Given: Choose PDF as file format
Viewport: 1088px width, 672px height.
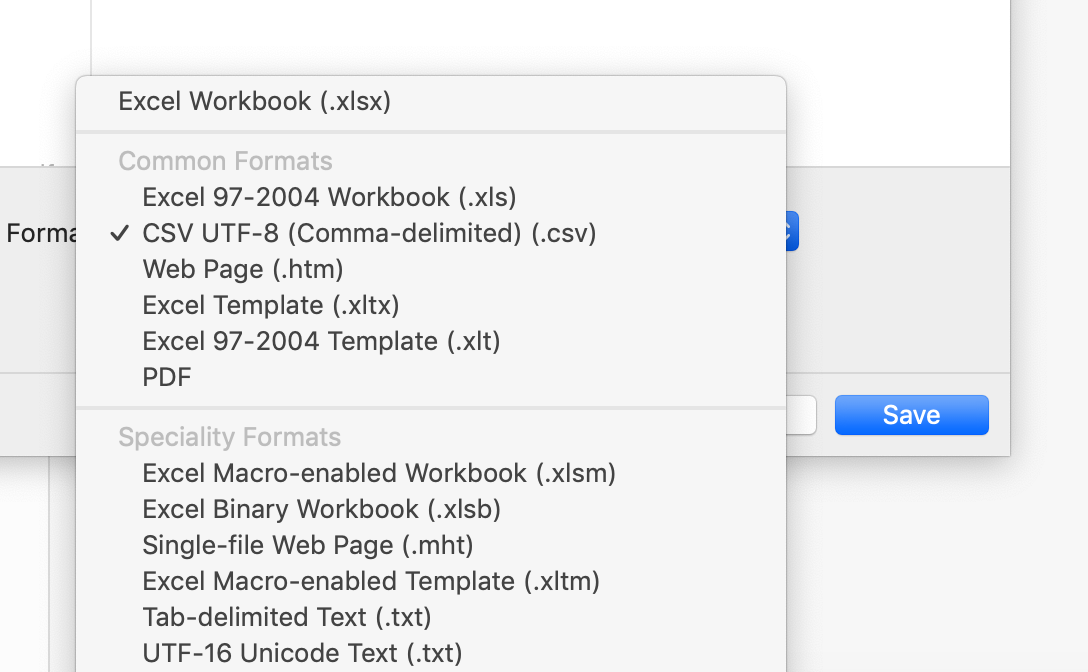Looking at the screenshot, I should pyautogui.click(x=167, y=377).
